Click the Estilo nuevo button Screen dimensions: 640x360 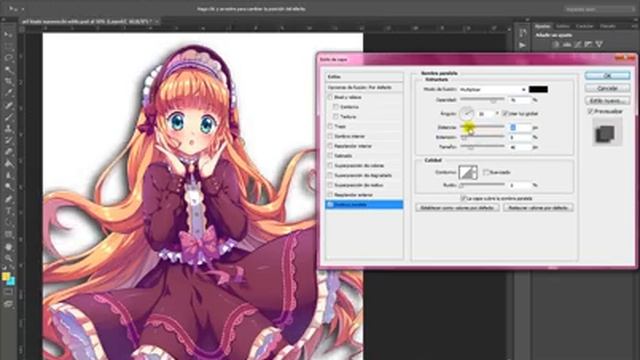tap(607, 100)
